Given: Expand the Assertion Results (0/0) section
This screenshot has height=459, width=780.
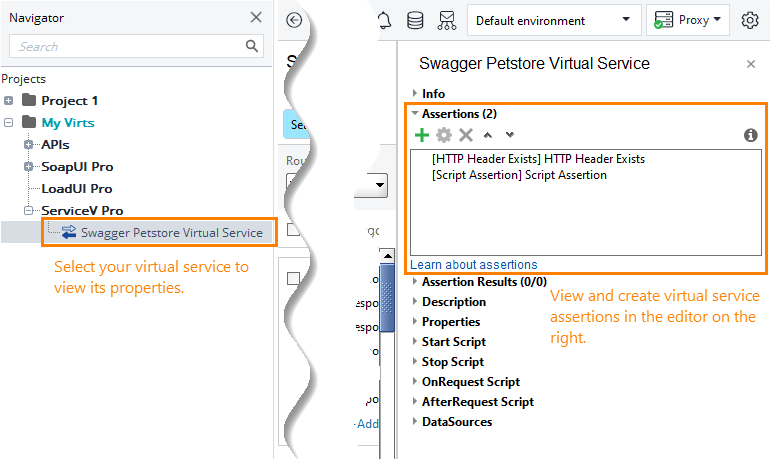Looking at the screenshot, I should (414, 281).
